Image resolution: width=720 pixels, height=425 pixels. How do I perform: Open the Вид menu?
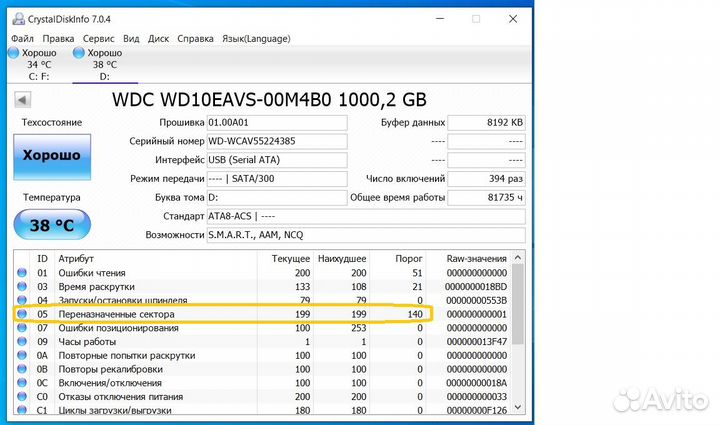pyautogui.click(x=131, y=39)
